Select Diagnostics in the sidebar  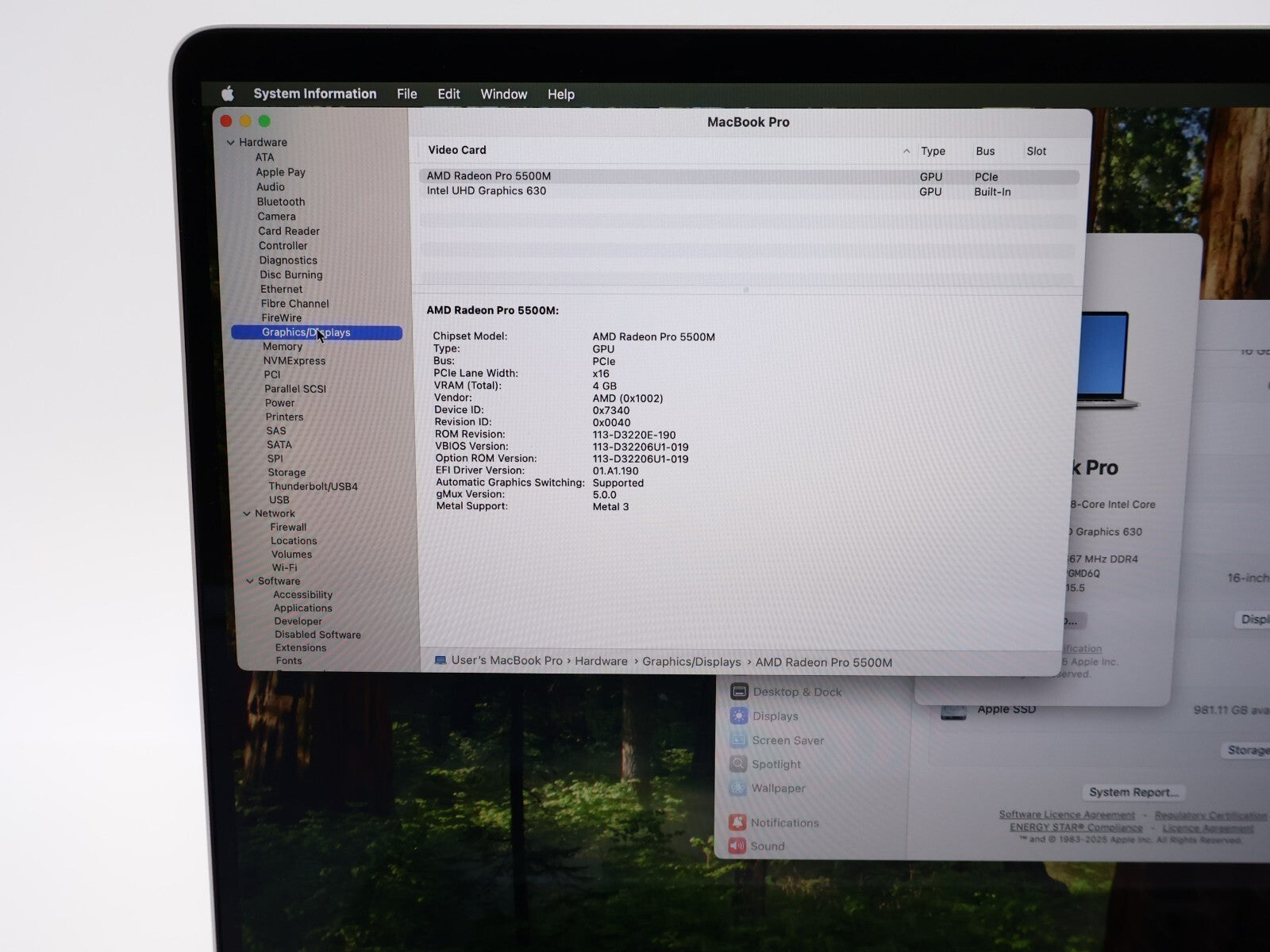288,260
